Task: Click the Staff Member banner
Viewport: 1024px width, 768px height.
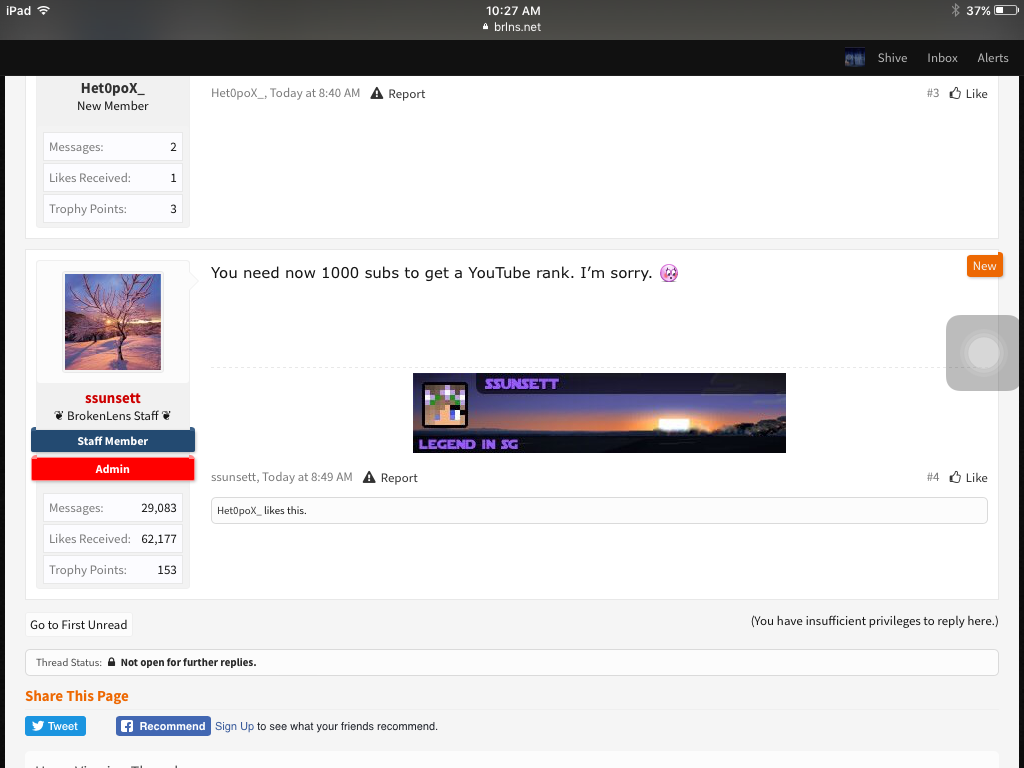Action: (x=112, y=441)
